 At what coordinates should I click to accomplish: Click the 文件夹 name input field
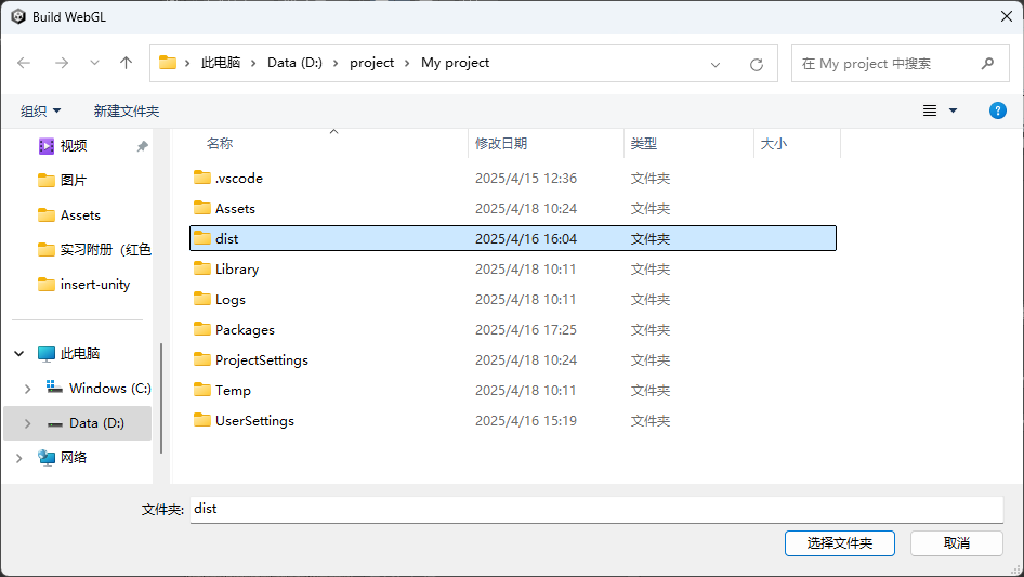tap(597, 509)
